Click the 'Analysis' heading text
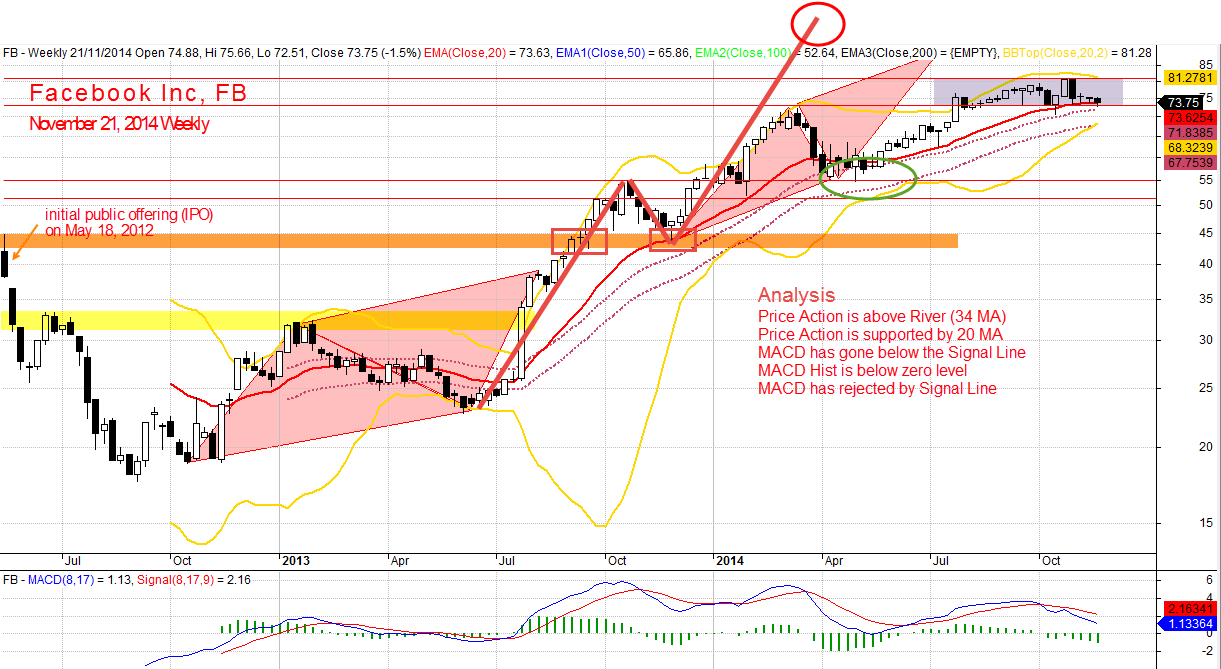The width and height of the screenshot is (1221, 669). (x=796, y=295)
